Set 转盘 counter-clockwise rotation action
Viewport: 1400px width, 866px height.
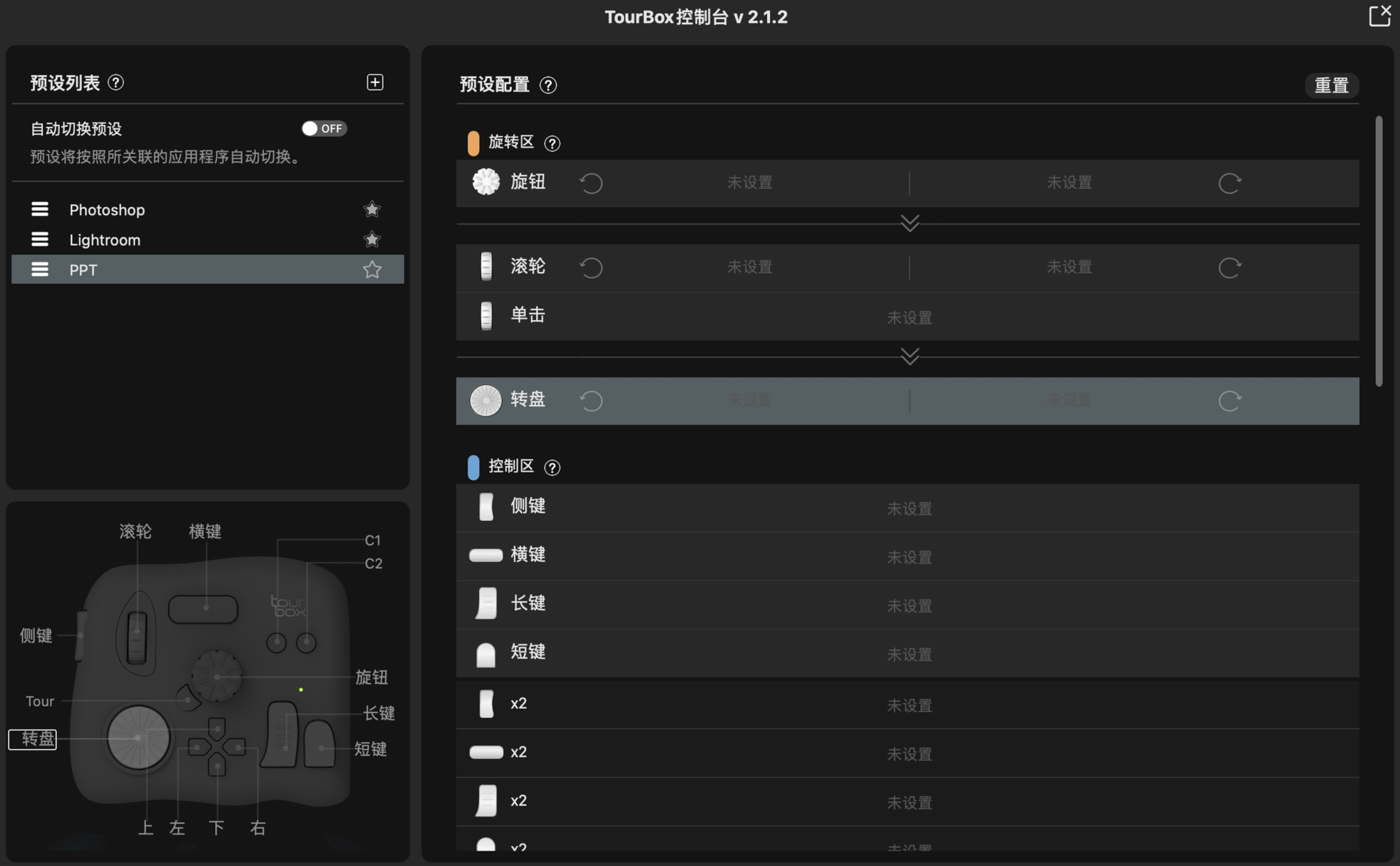click(x=591, y=401)
